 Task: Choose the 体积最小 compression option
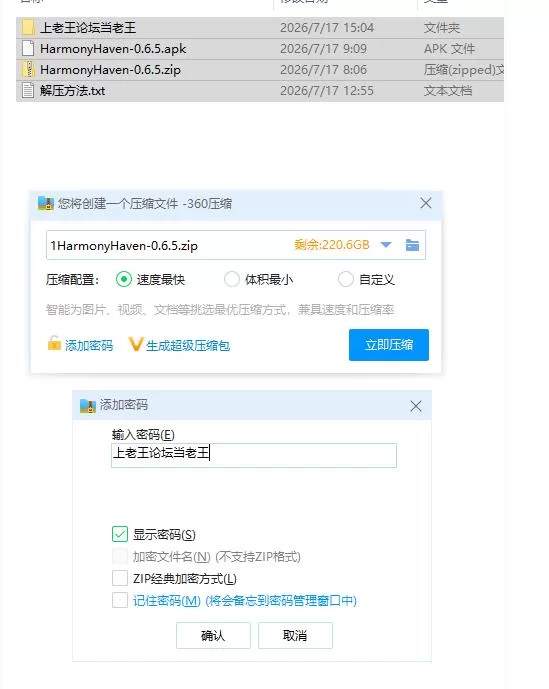point(232,279)
